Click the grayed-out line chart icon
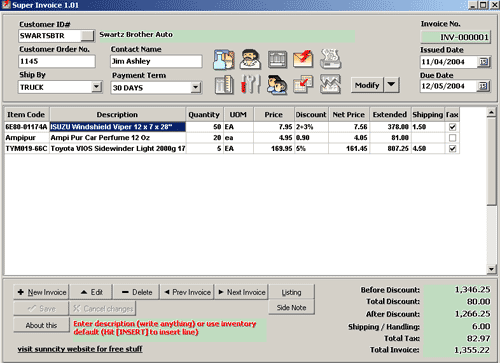Viewport: 500px width, 363px height. (x=330, y=84)
